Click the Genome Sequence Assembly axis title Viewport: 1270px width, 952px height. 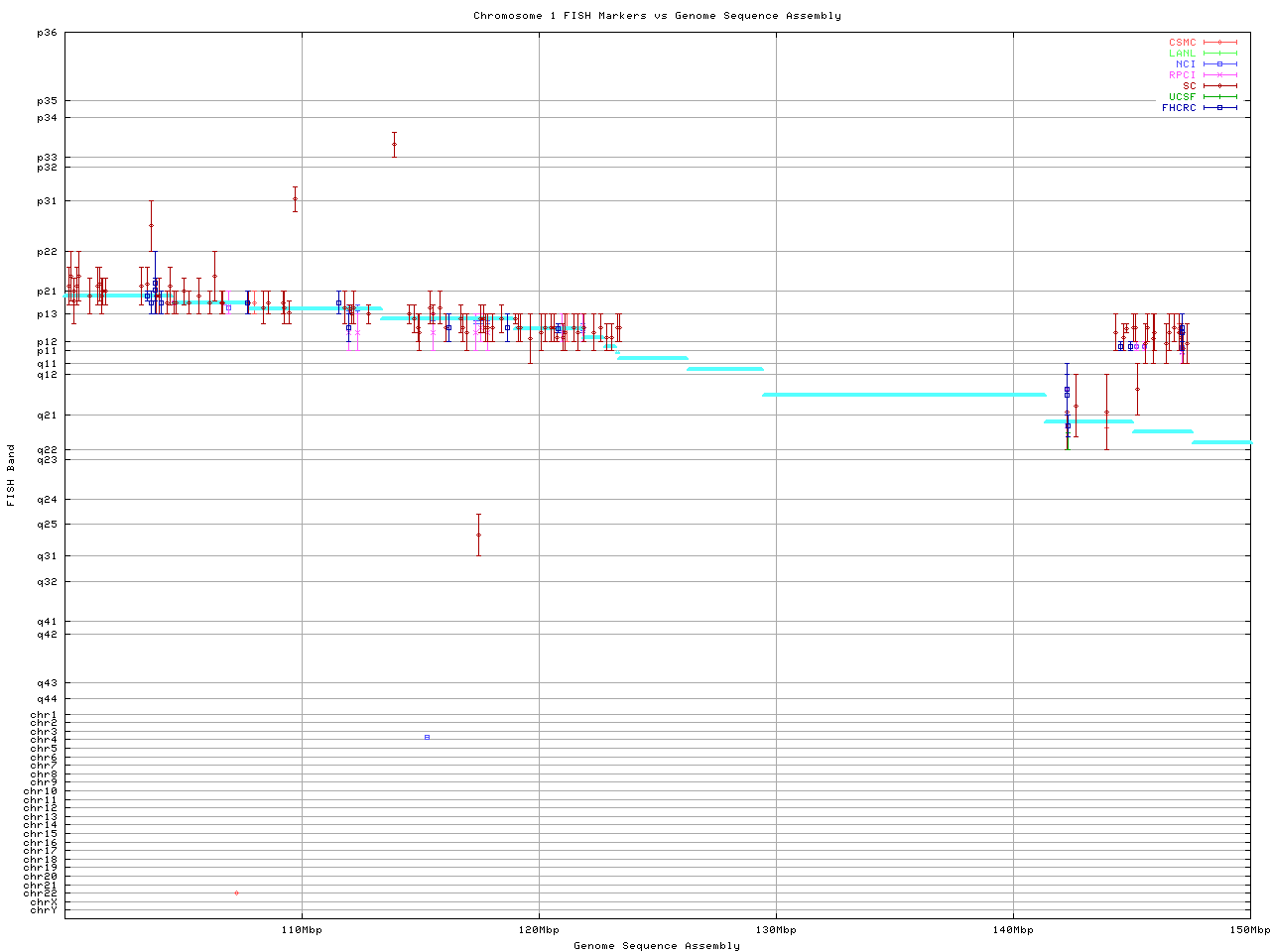point(657,946)
